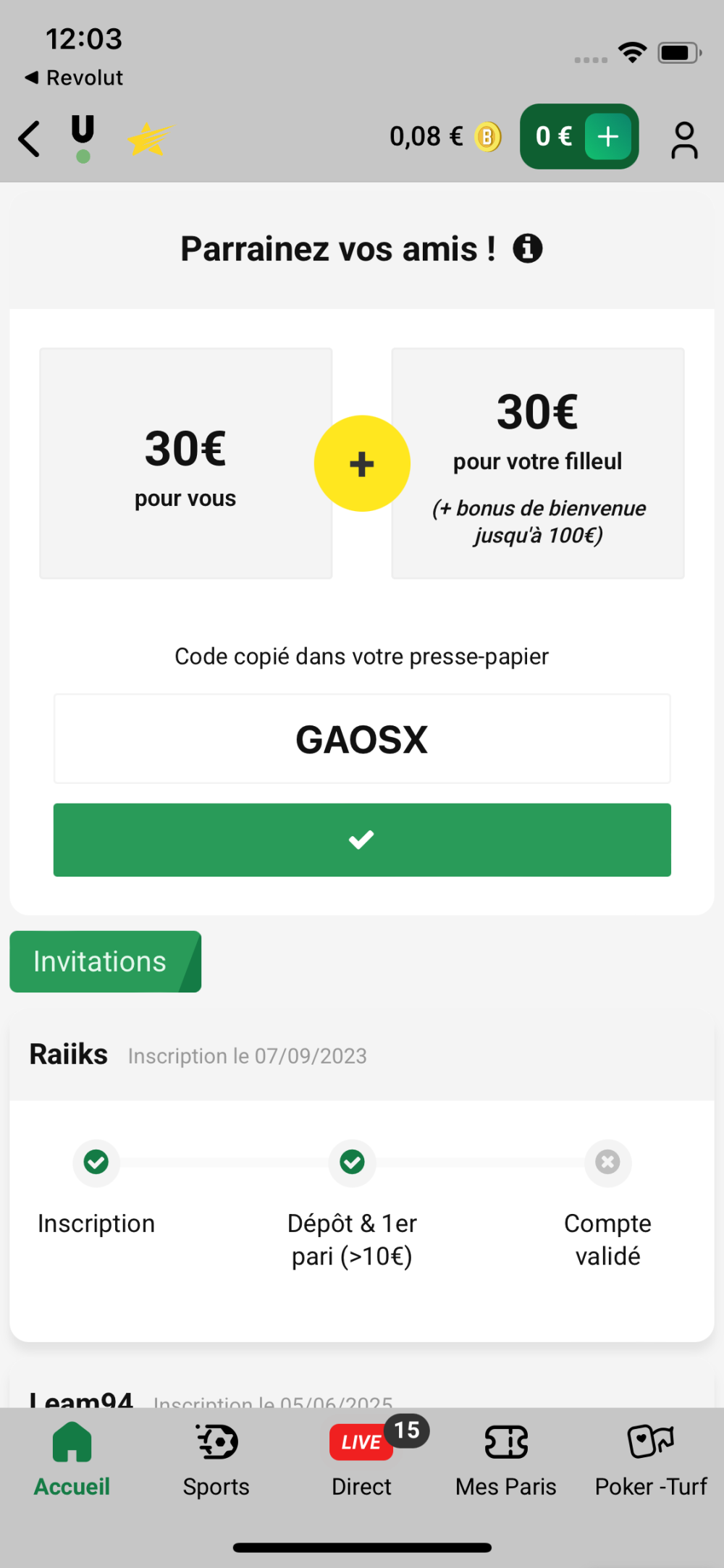724x1568 pixels.
Task: Return to Revolut app
Action: tap(74, 77)
